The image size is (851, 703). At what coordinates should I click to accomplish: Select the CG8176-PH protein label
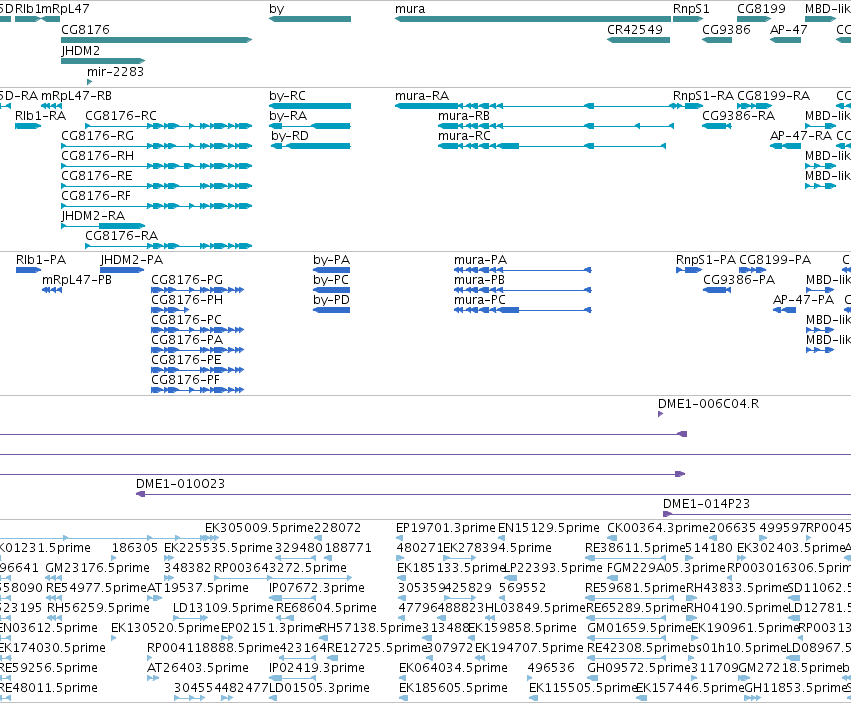pyautogui.click(x=187, y=300)
